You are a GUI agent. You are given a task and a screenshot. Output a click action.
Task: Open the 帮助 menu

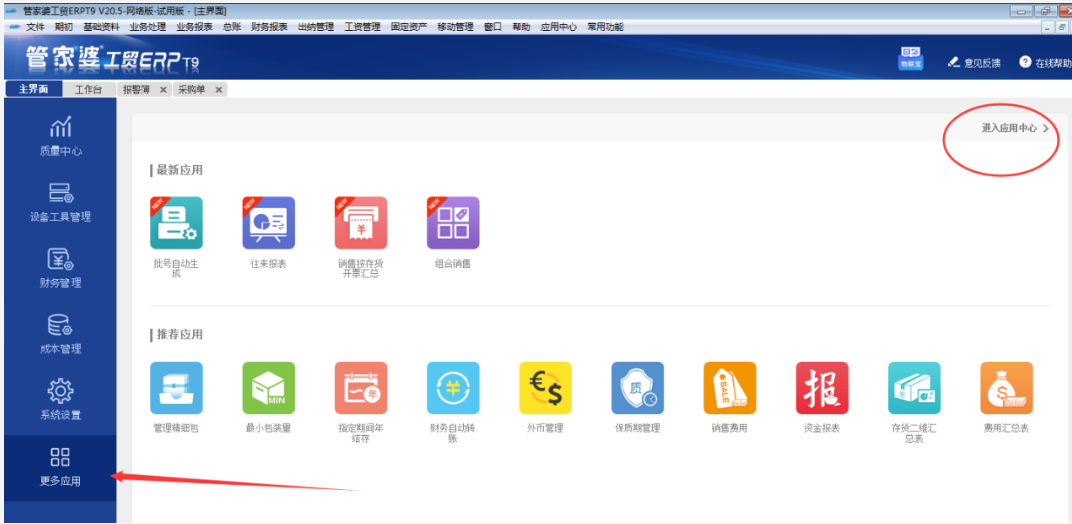click(x=521, y=27)
